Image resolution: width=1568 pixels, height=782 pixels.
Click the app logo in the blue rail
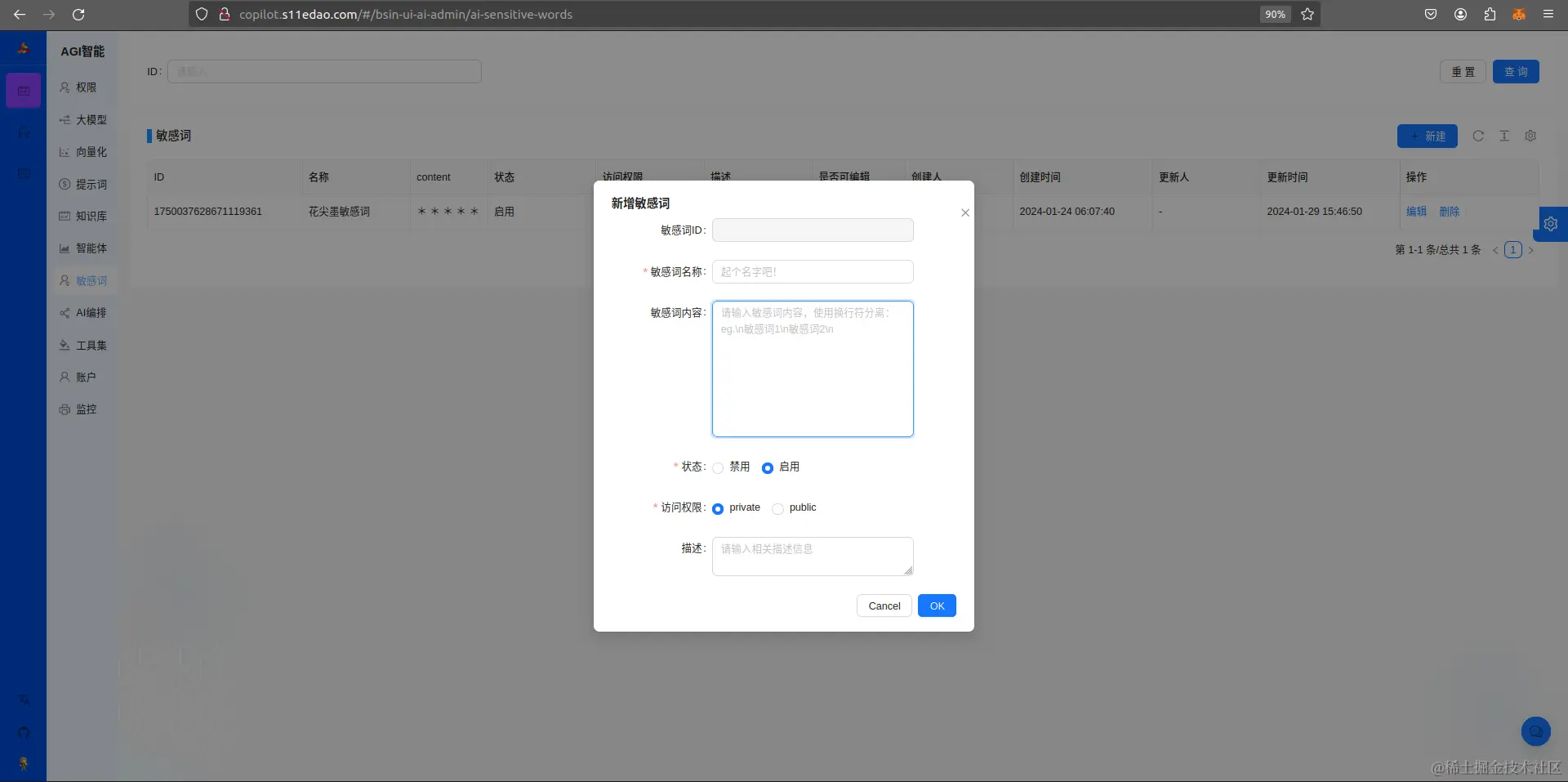(23, 49)
